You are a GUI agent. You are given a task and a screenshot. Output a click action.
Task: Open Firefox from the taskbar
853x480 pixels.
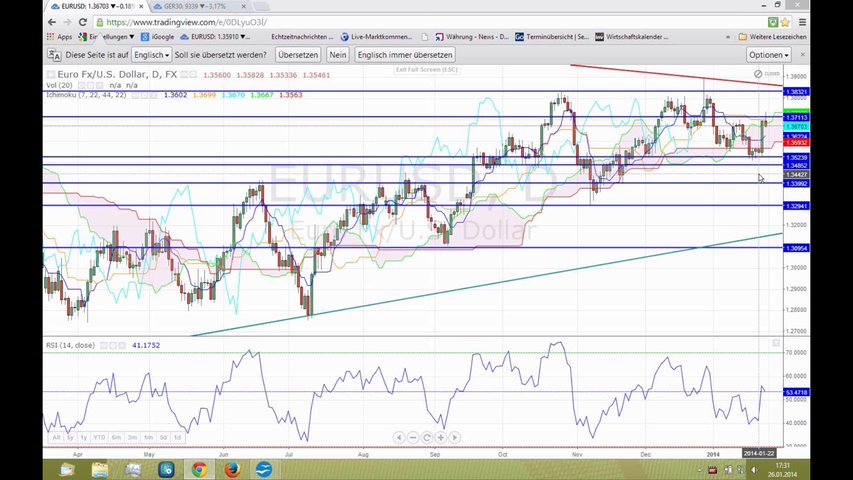click(232, 469)
